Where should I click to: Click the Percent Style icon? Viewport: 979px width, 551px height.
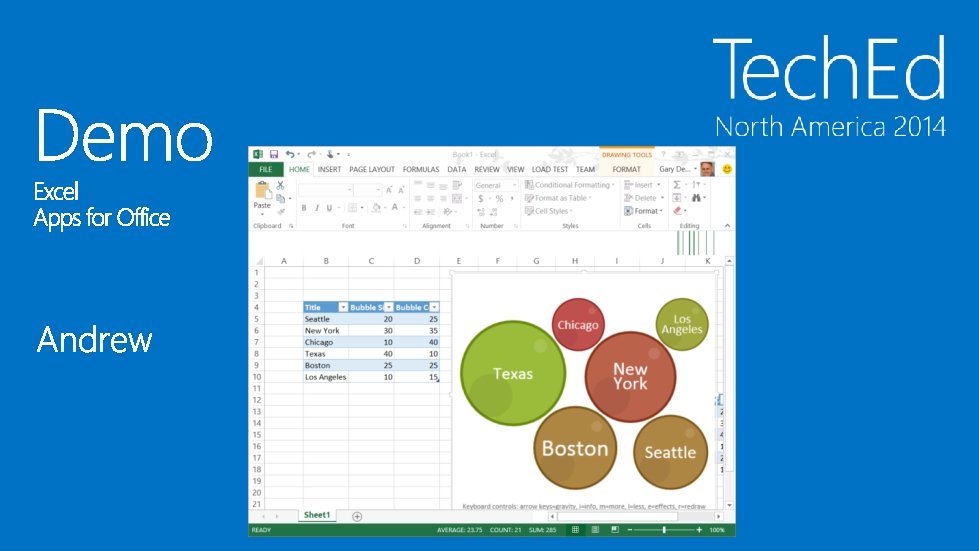(x=499, y=198)
